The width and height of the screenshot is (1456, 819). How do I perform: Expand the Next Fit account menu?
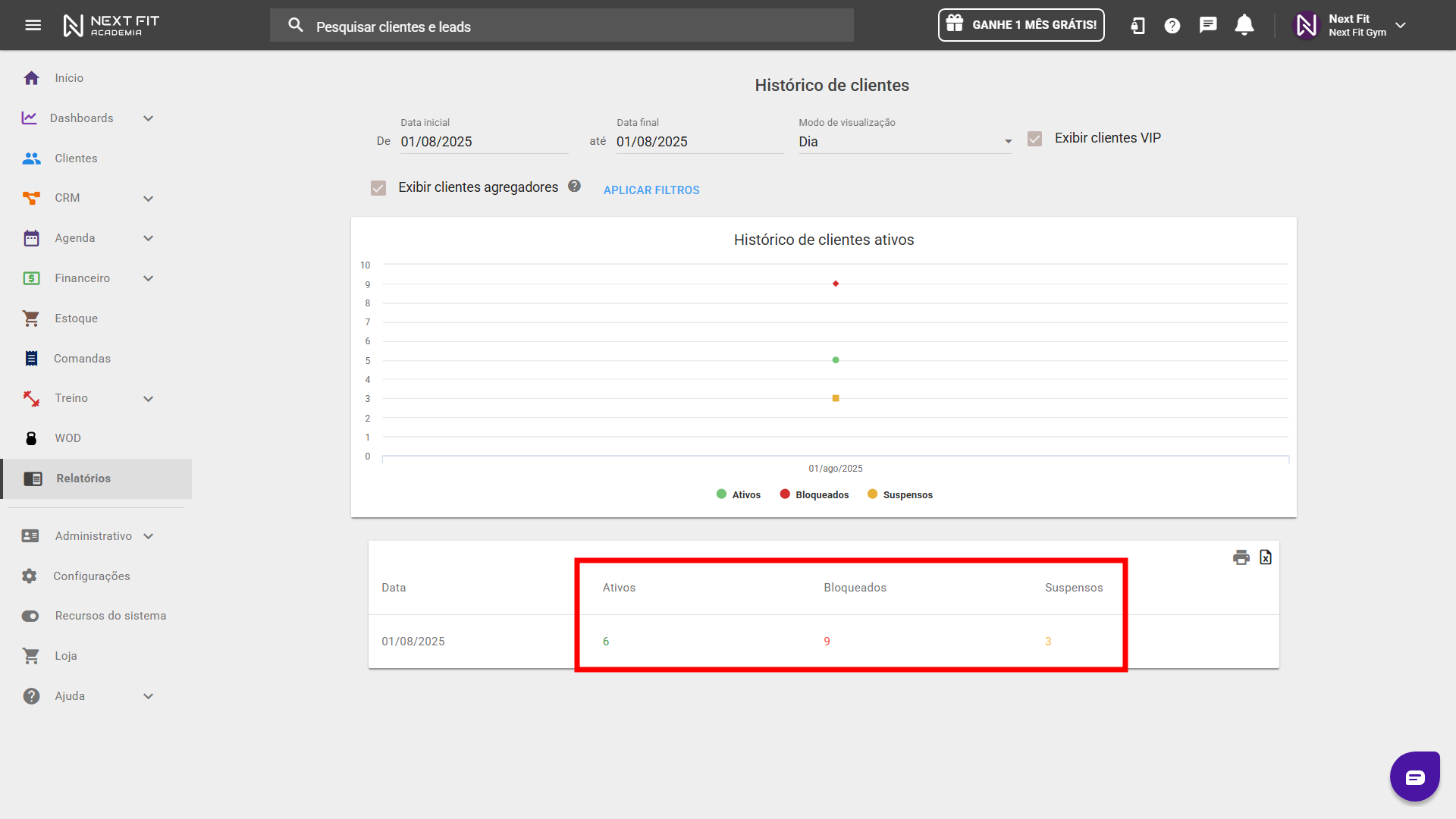[x=1401, y=25]
